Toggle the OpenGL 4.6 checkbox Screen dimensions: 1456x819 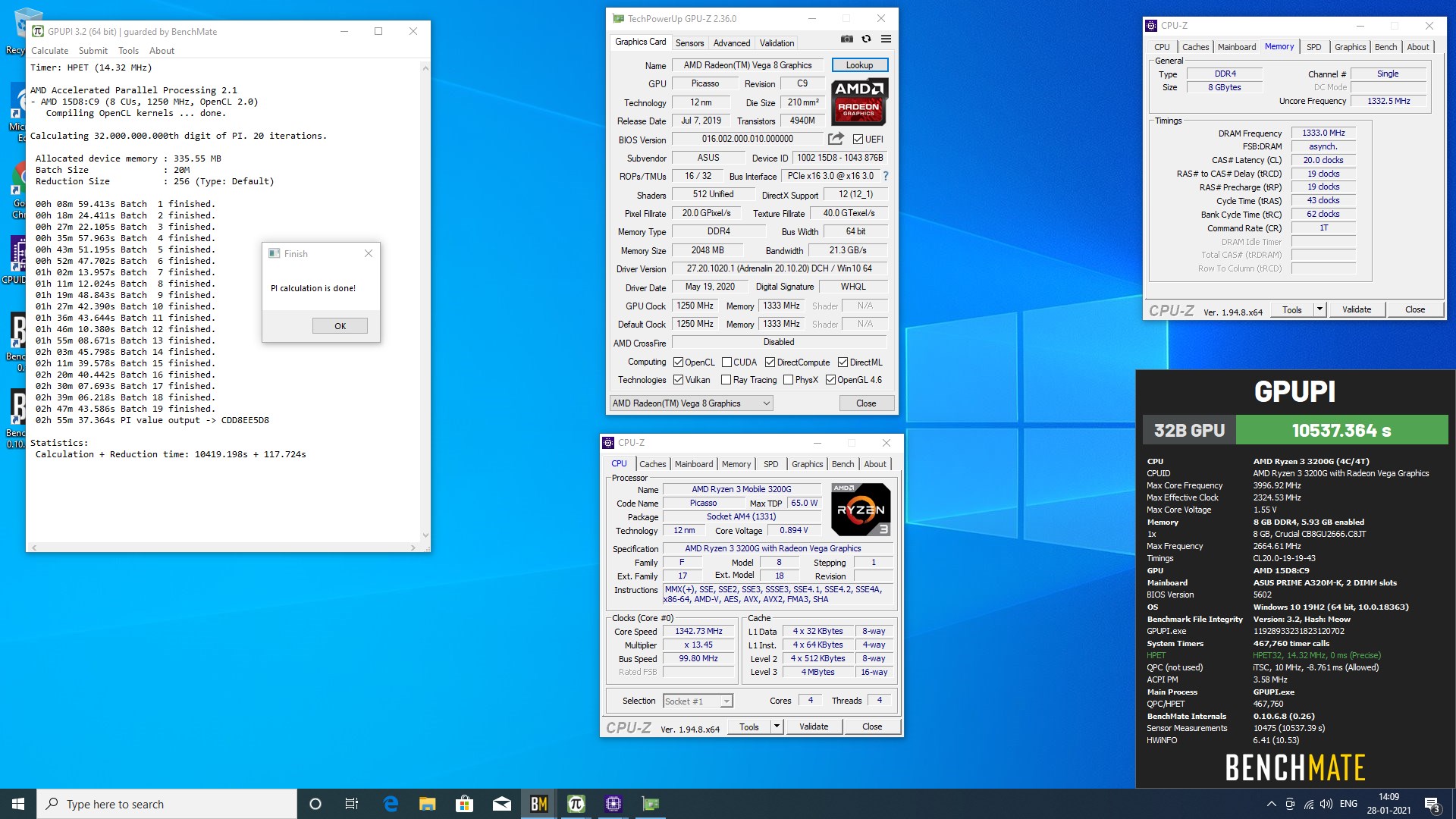(x=830, y=380)
